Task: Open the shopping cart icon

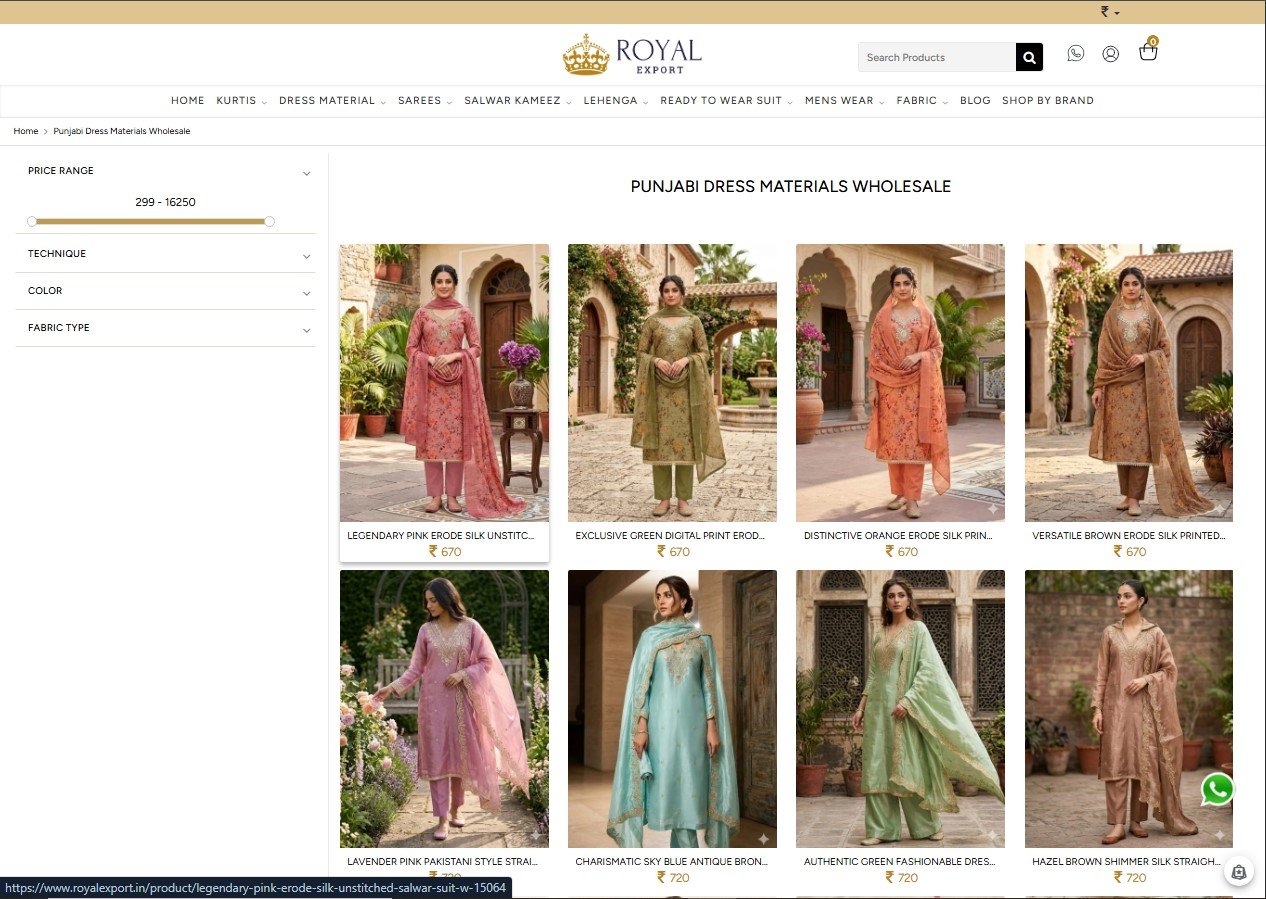Action: (x=1148, y=52)
